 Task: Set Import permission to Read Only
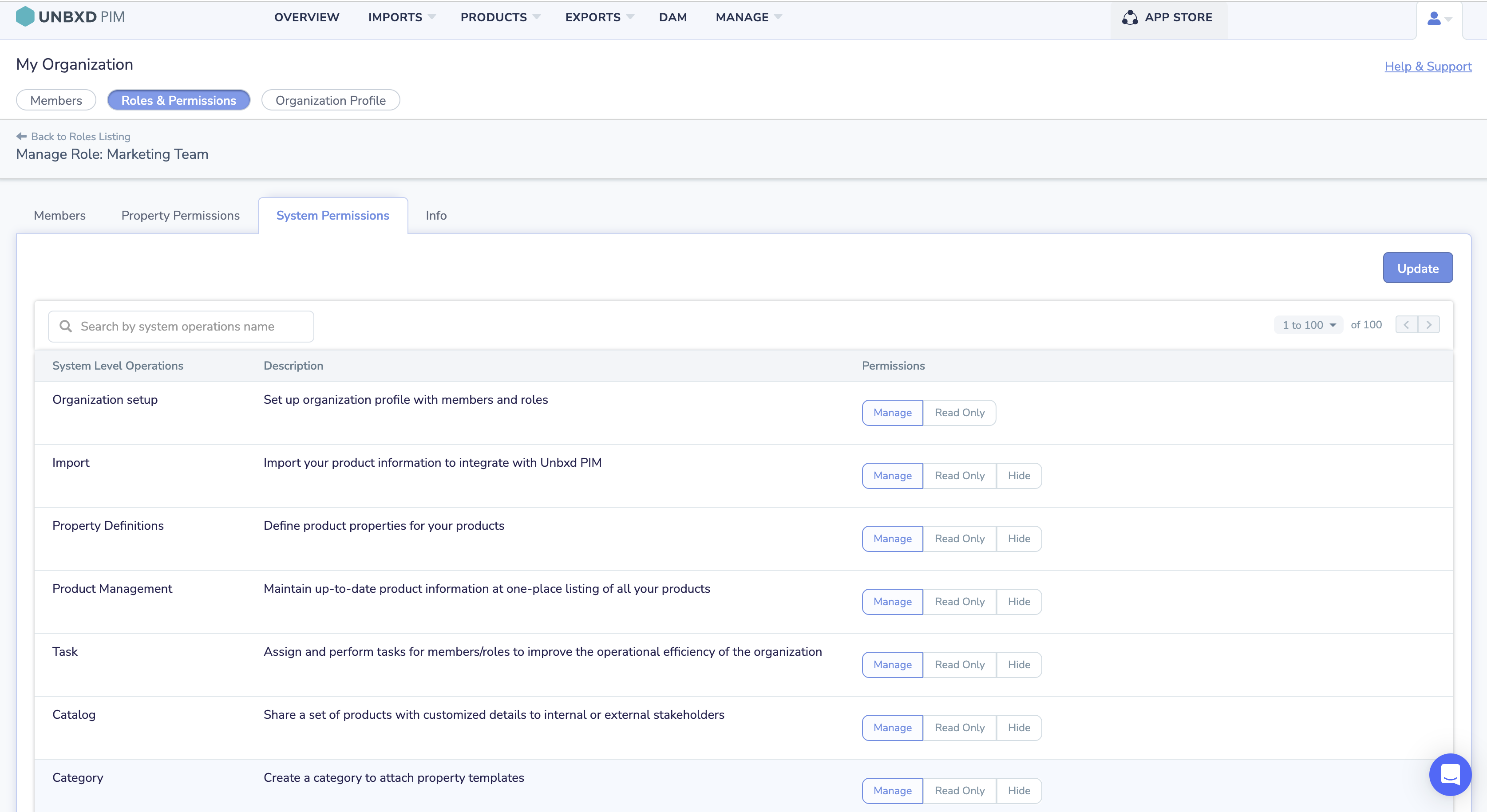[x=959, y=476]
